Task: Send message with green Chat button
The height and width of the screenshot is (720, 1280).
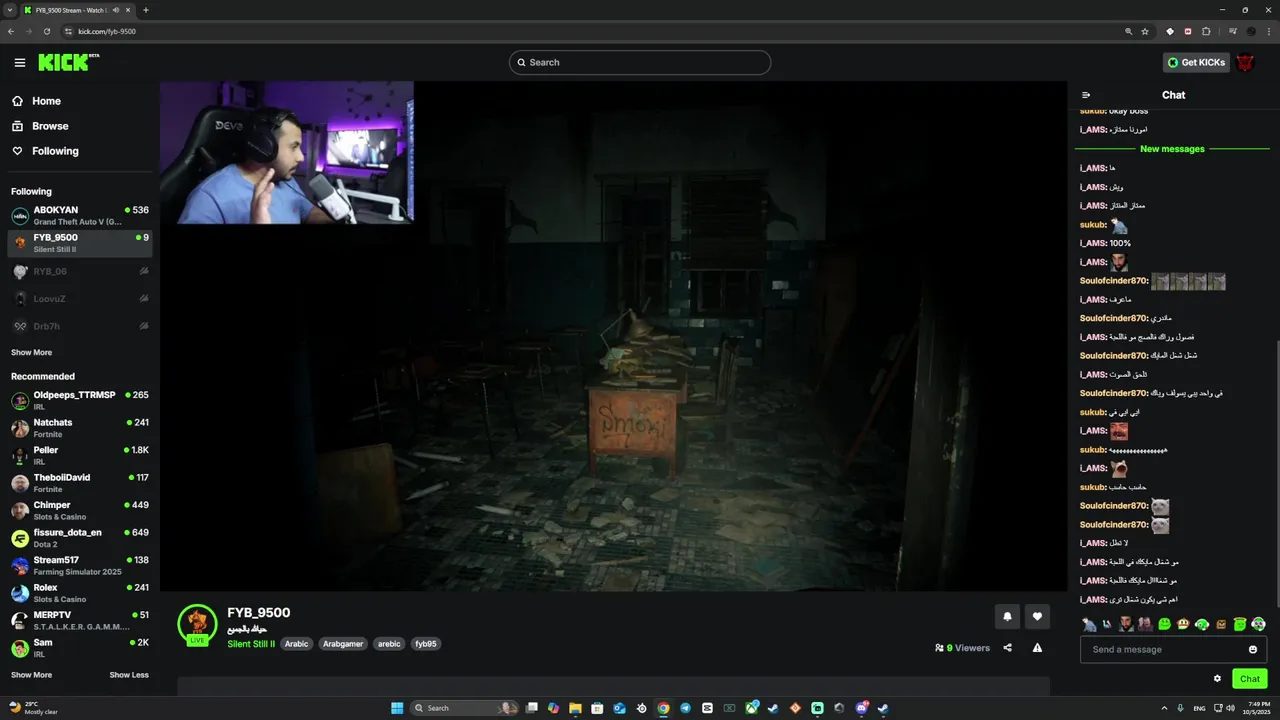Action: pos(1249,679)
